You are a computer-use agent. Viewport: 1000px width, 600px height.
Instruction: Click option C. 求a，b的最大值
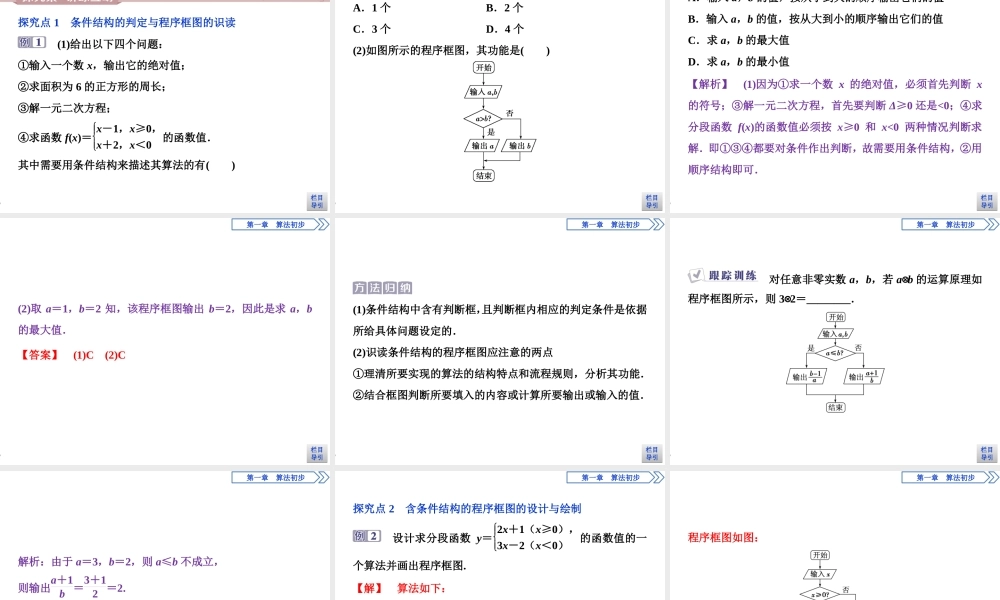pyautogui.click(x=739, y=40)
